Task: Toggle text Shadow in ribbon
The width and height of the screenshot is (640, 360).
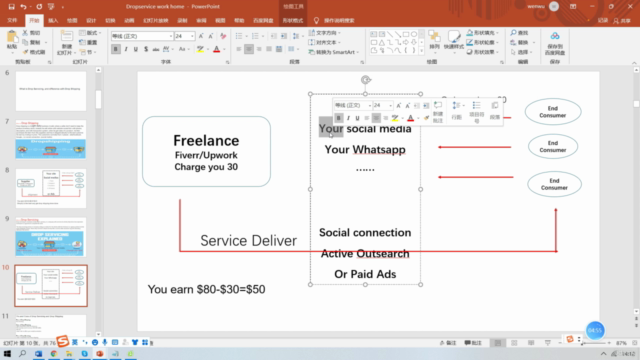Action: click(x=146, y=49)
